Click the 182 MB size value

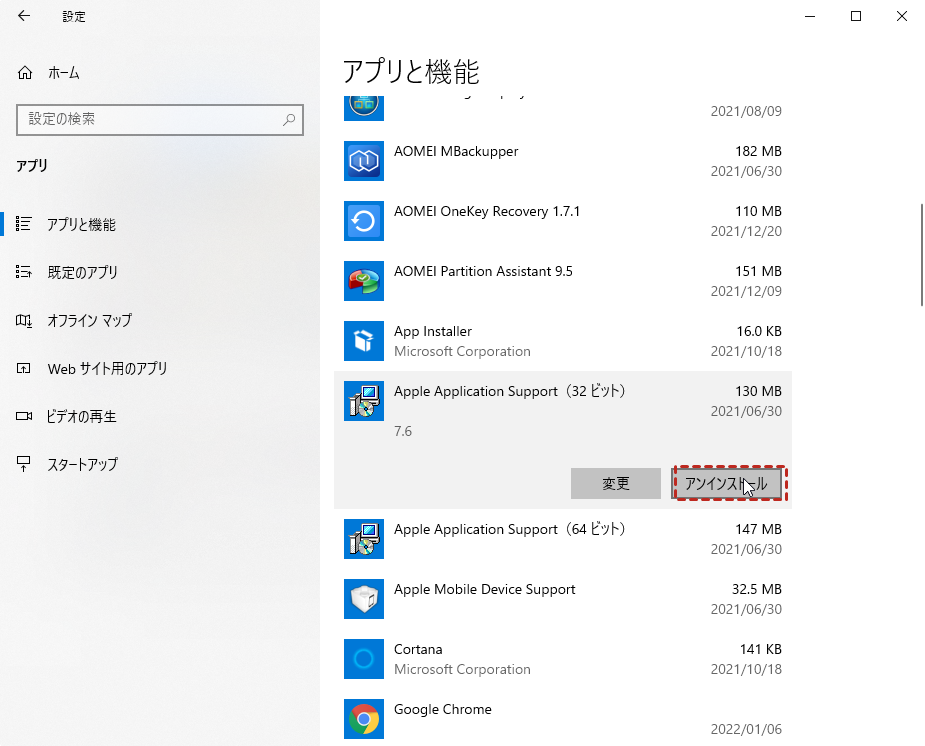tap(758, 152)
